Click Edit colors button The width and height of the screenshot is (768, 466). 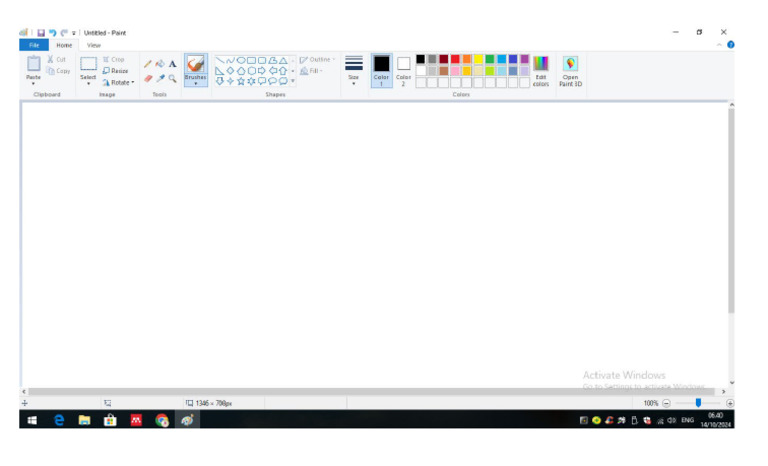[x=541, y=71]
